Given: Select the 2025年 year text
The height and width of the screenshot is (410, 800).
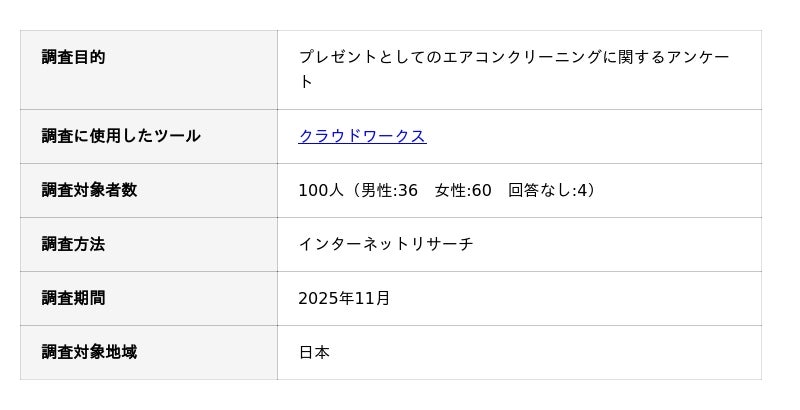Looking at the screenshot, I should click(326, 298).
